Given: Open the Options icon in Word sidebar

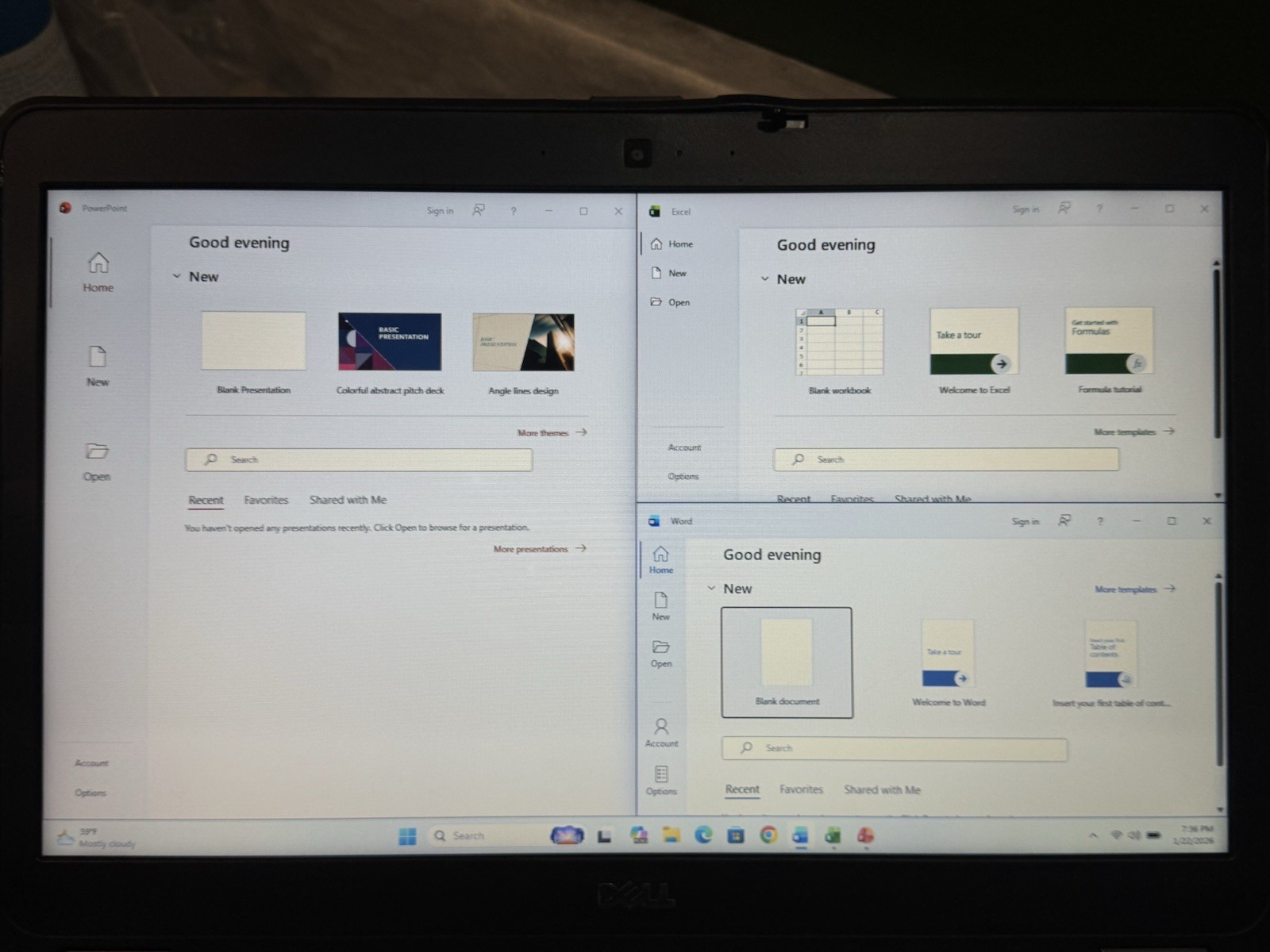Looking at the screenshot, I should pyautogui.click(x=661, y=780).
